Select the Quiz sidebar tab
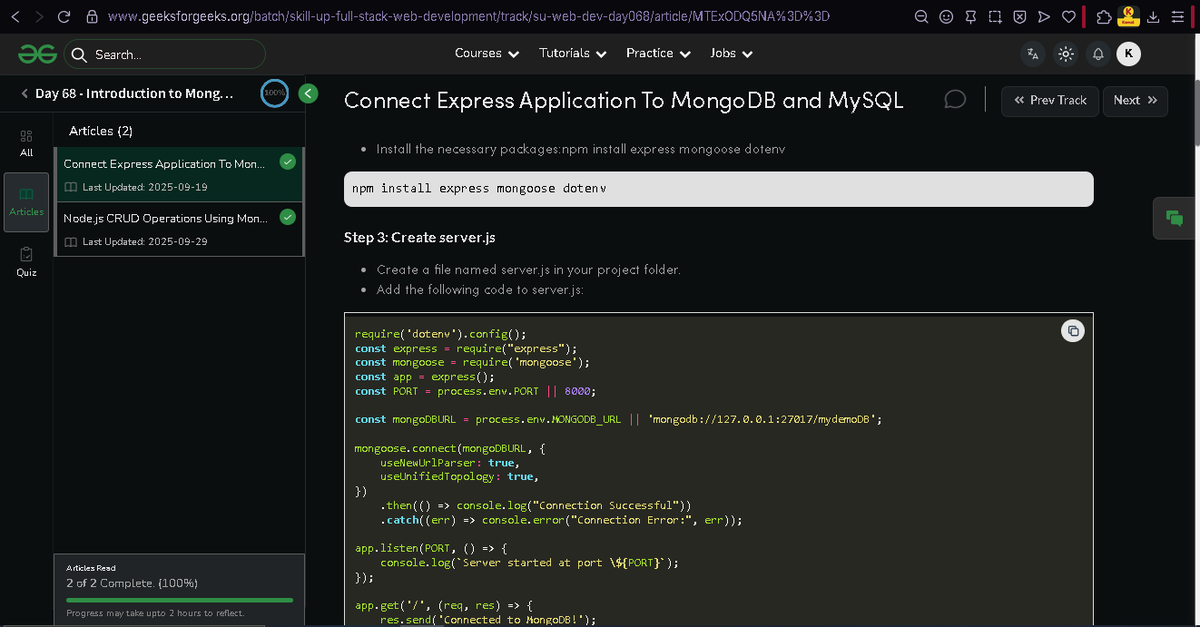 click(27, 260)
